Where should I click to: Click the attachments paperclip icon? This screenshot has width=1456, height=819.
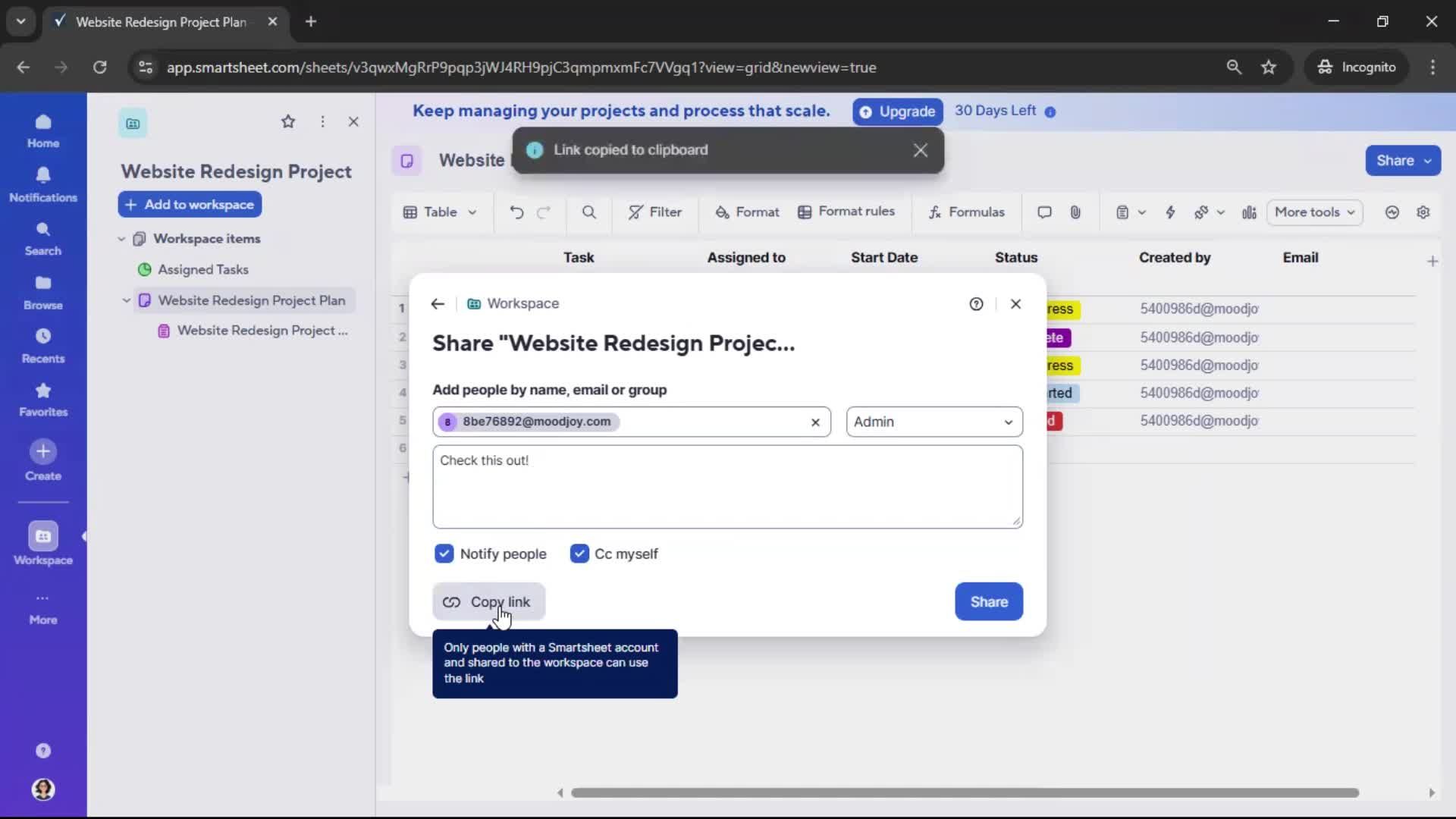(x=1075, y=212)
